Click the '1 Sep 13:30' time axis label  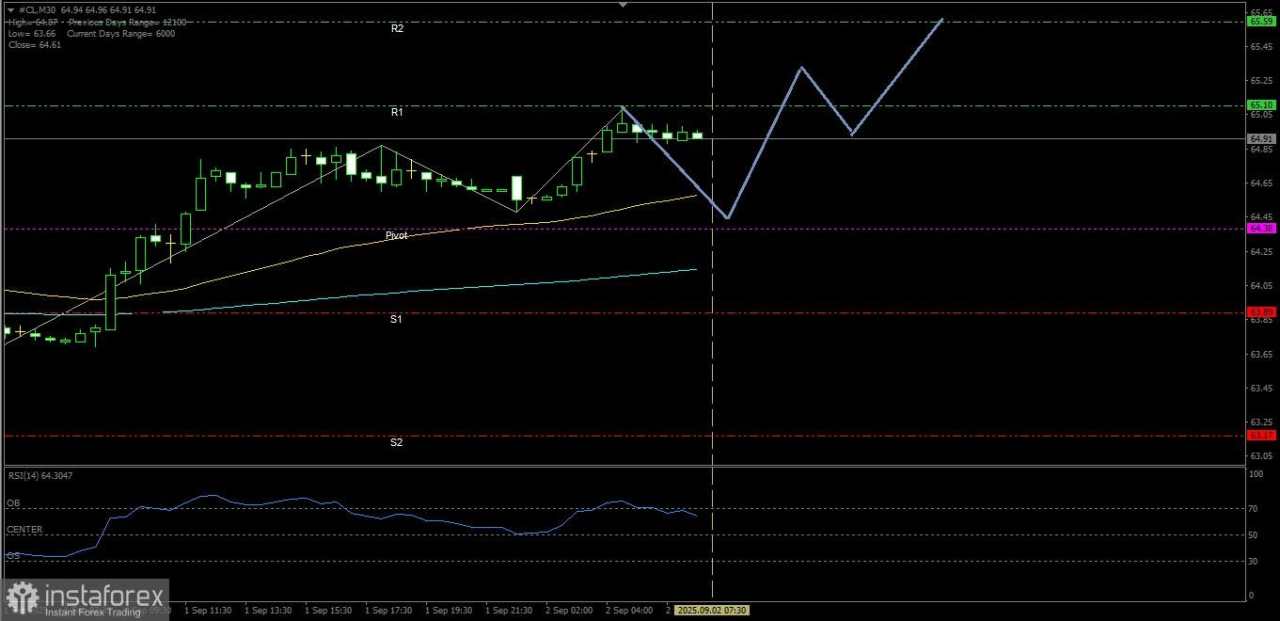point(268,609)
